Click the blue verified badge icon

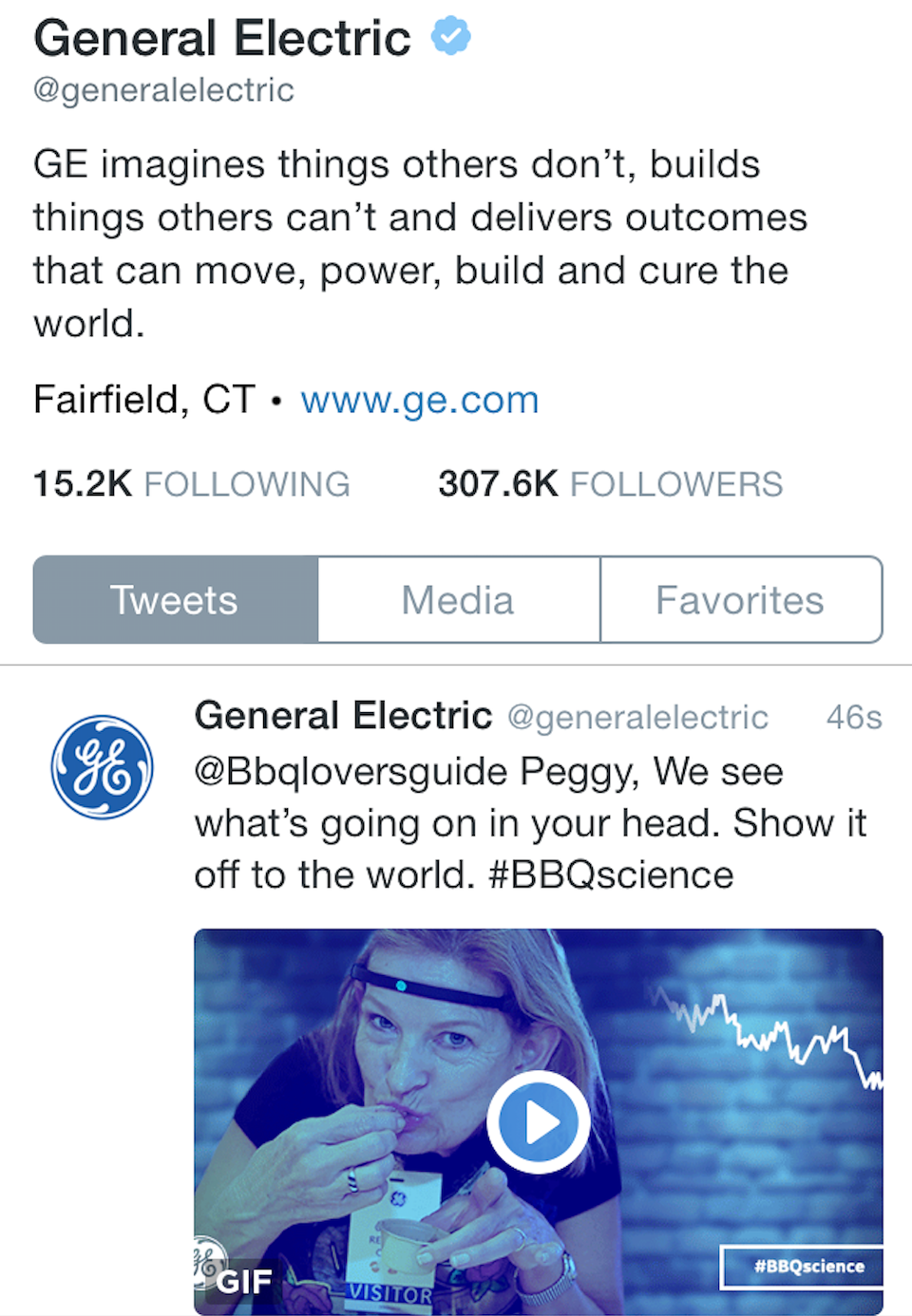pyautogui.click(x=451, y=37)
